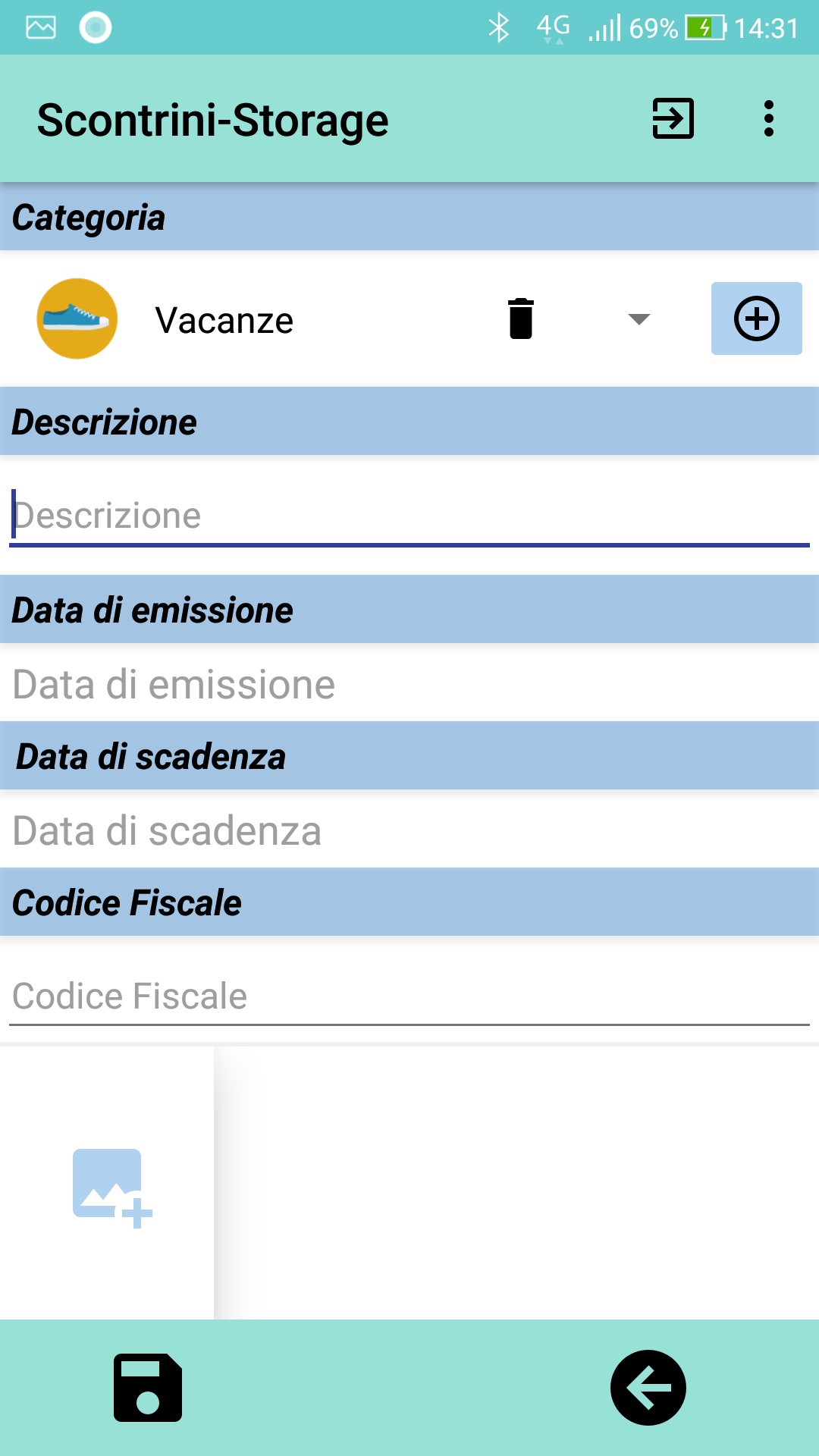Tap the export/exit arrow icon
Viewport: 819px width, 1456px height.
tap(673, 119)
